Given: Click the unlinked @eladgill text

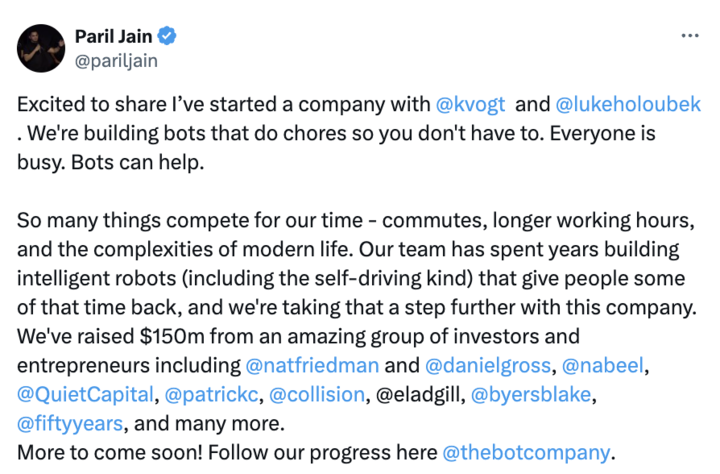Looking at the screenshot, I should point(418,395).
